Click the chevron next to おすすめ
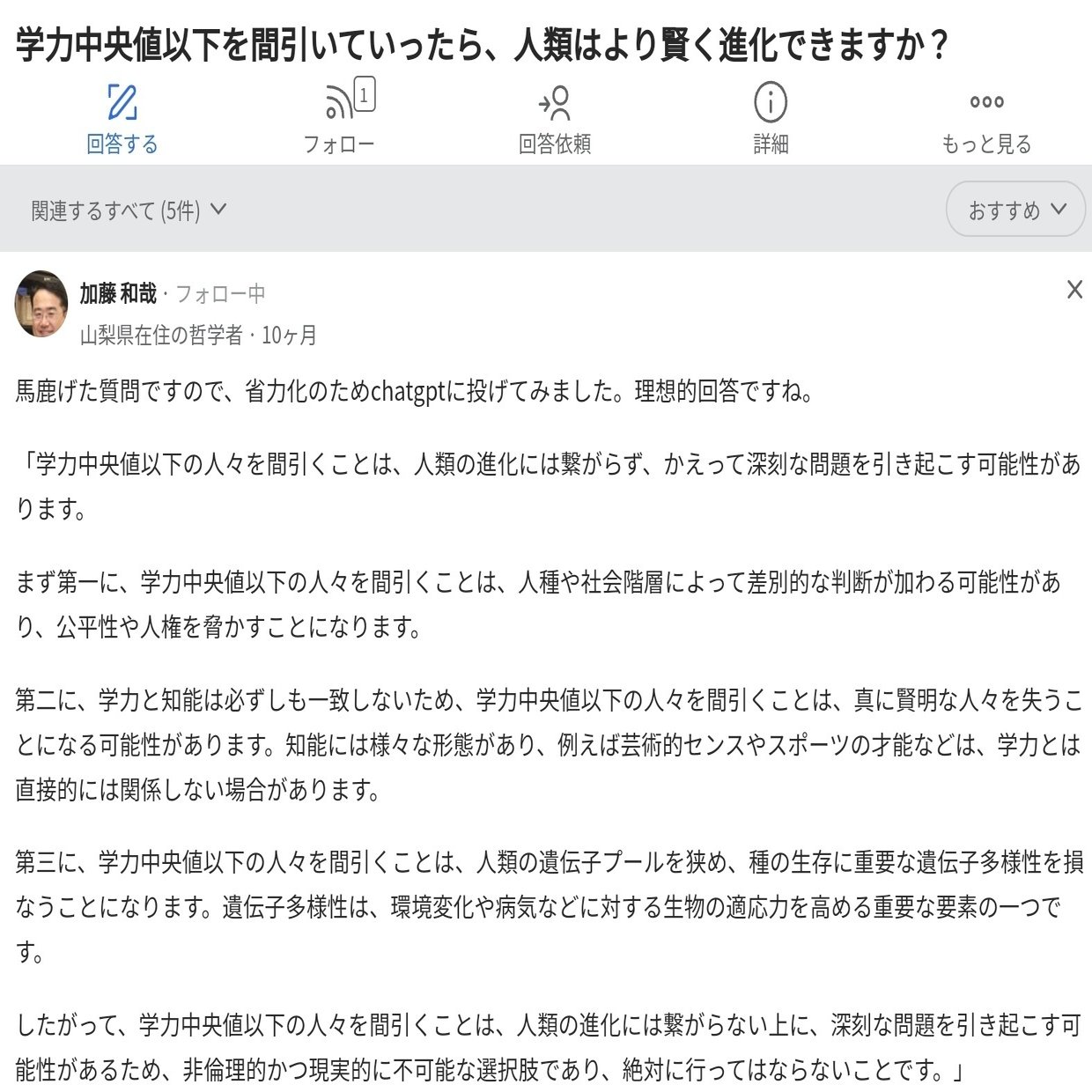This screenshot has height=1092, width=1092. point(1059,210)
